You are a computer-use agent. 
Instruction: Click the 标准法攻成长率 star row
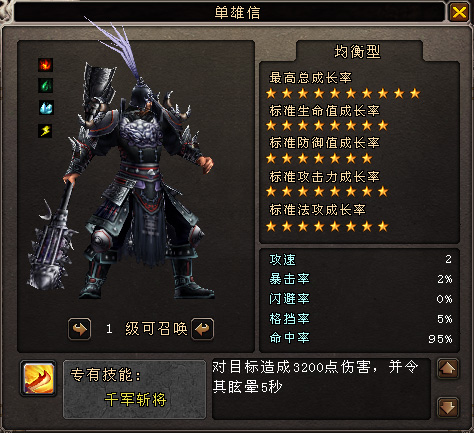click(x=327, y=227)
